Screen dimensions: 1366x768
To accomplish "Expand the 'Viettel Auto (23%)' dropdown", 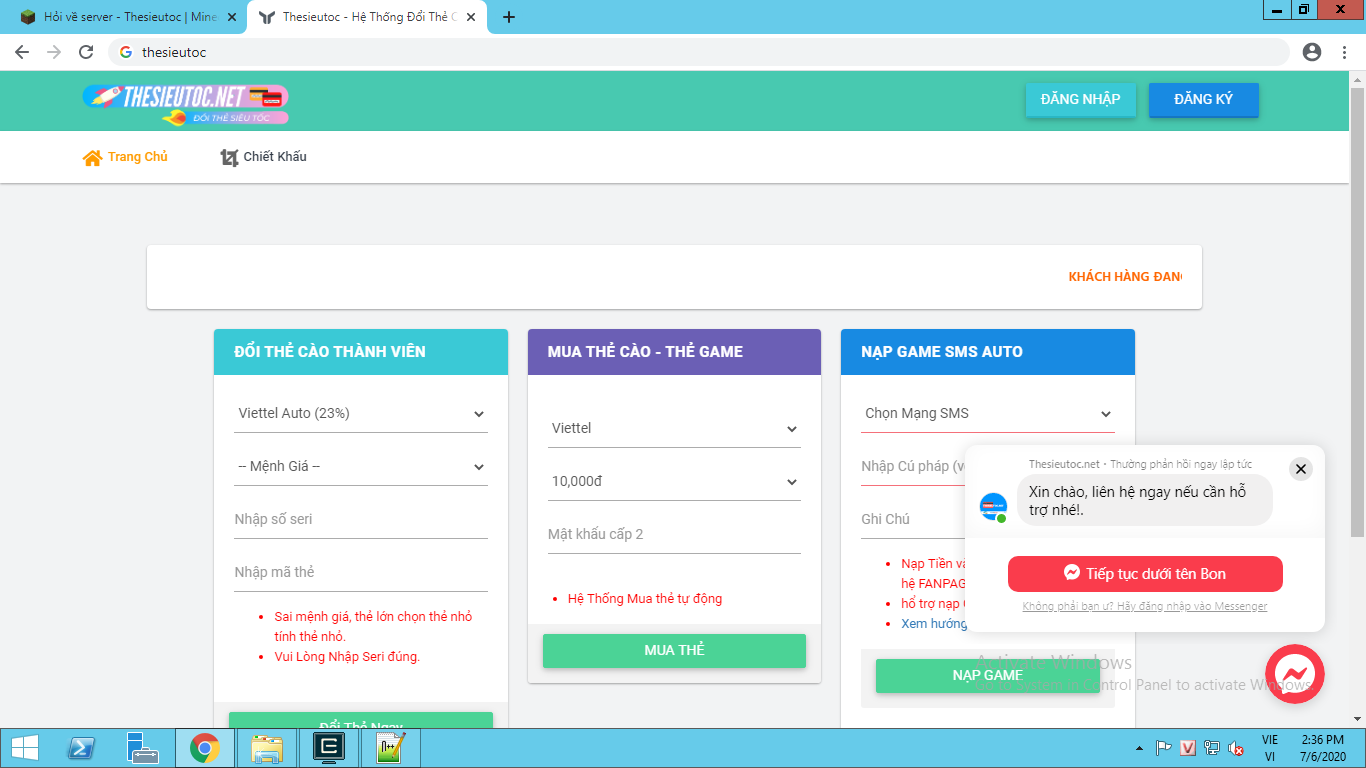I will 361,413.
